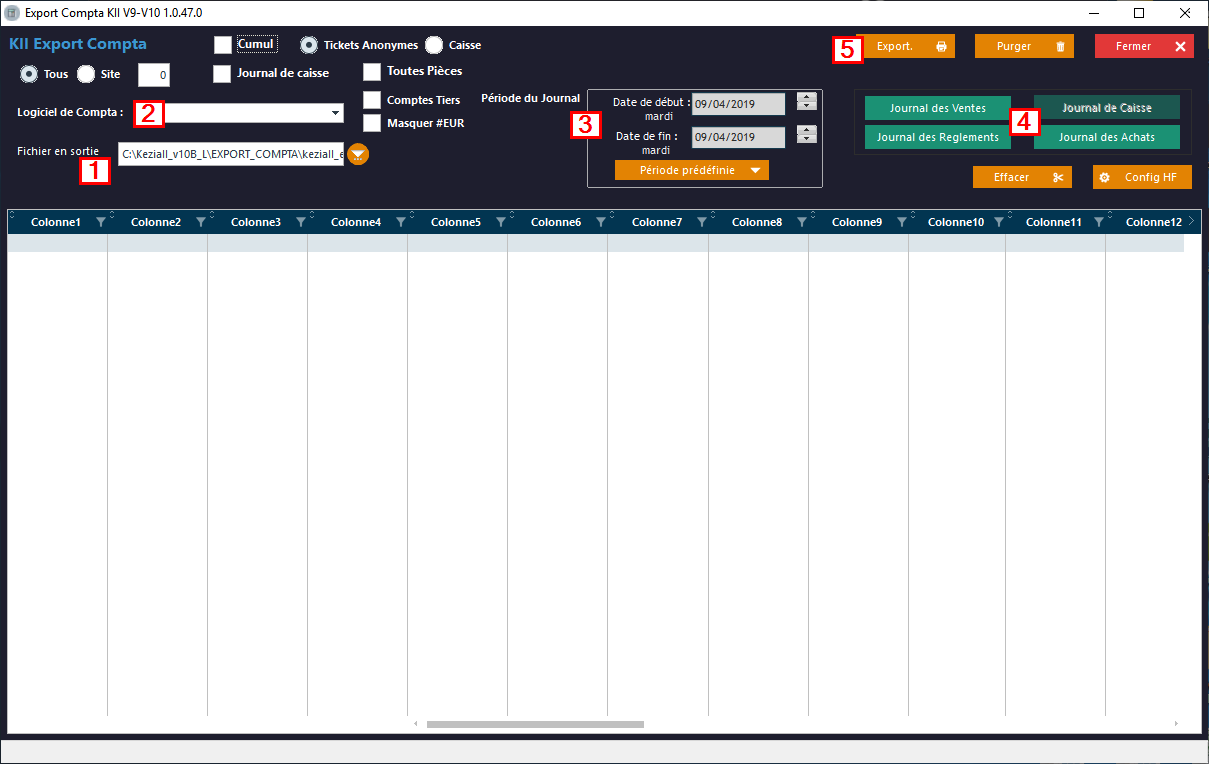
Task: Select the Caisse radio button
Action: tap(434, 45)
